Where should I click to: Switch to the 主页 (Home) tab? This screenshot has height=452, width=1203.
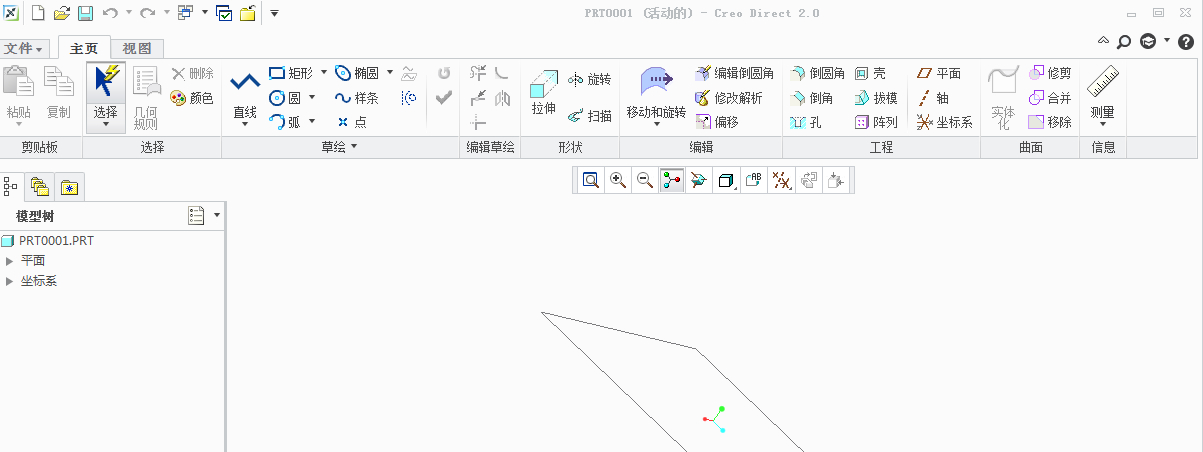[x=84, y=48]
